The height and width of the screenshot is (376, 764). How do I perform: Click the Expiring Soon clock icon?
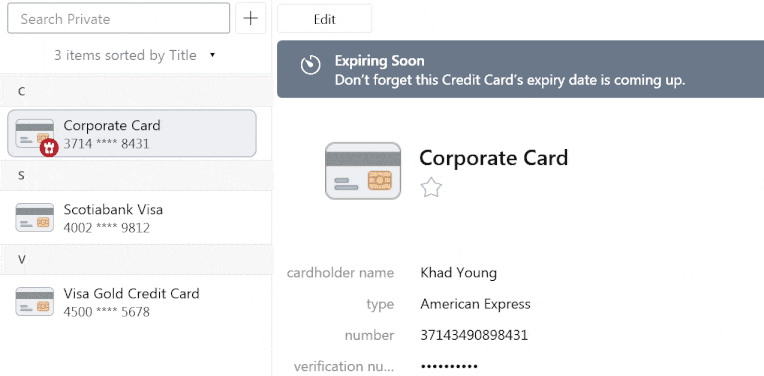(310, 65)
